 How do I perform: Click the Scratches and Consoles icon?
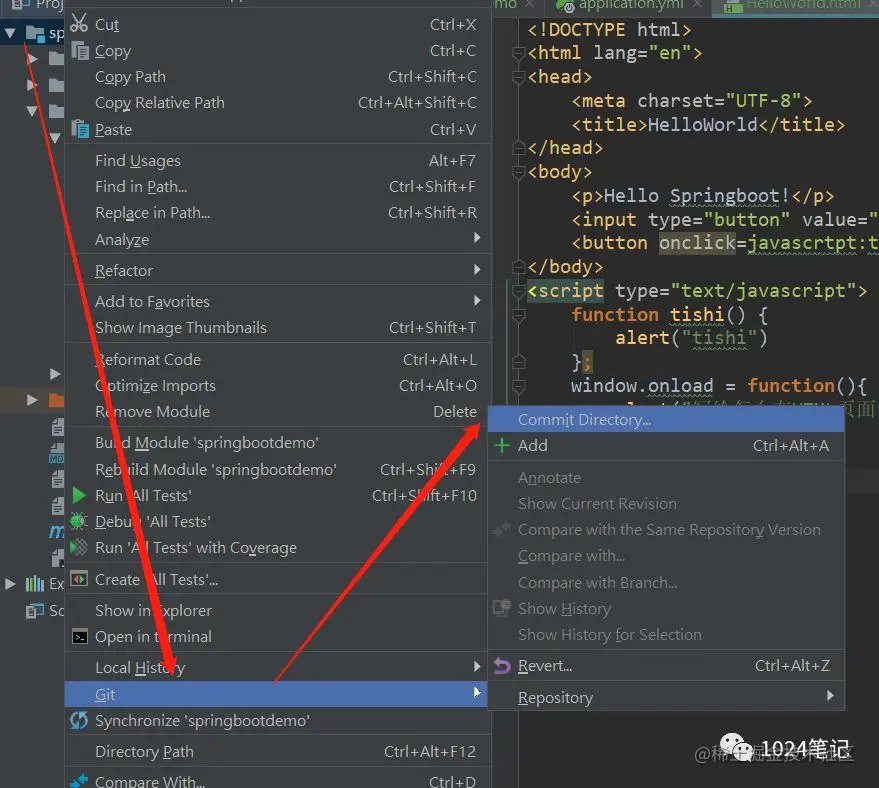35,610
